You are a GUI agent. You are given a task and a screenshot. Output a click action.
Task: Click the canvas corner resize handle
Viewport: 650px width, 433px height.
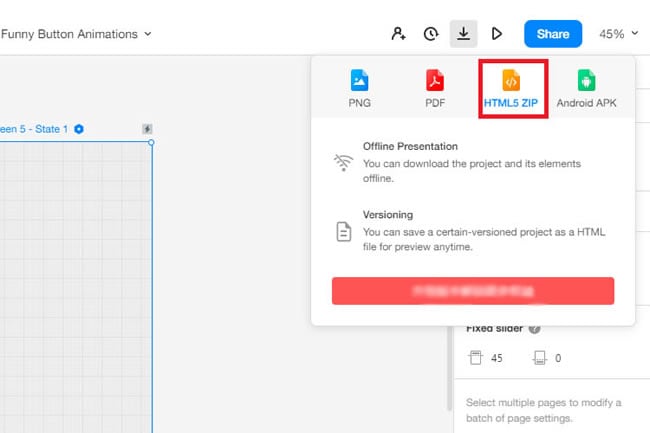pos(151,143)
